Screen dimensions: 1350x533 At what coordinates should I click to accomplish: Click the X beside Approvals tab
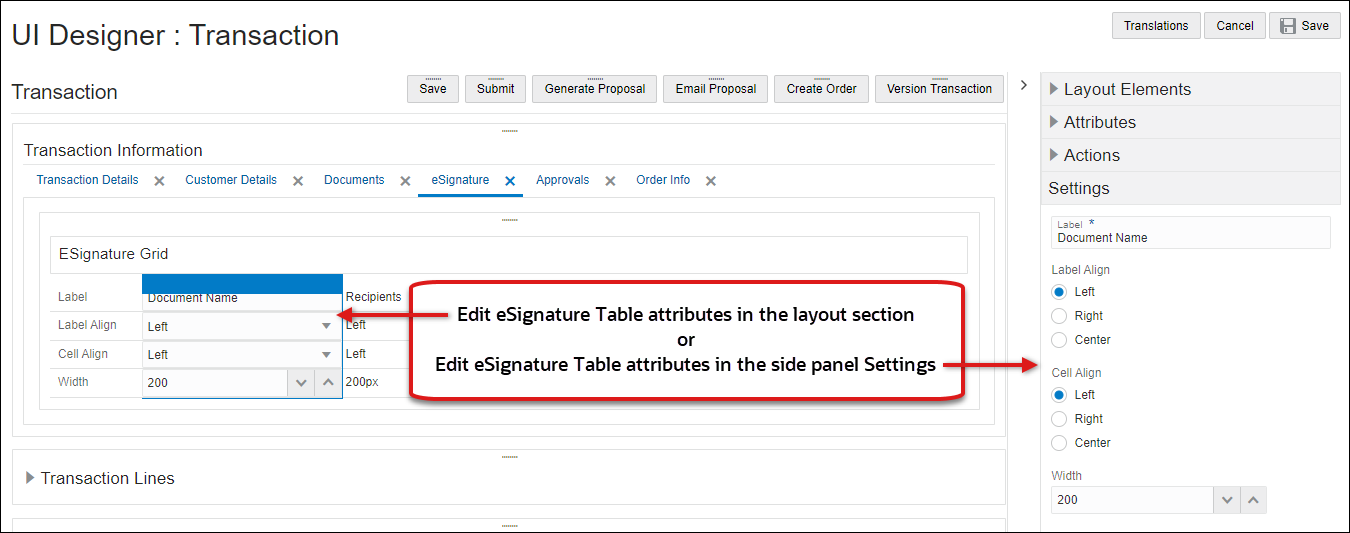pyautogui.click(x=610, y=181)
